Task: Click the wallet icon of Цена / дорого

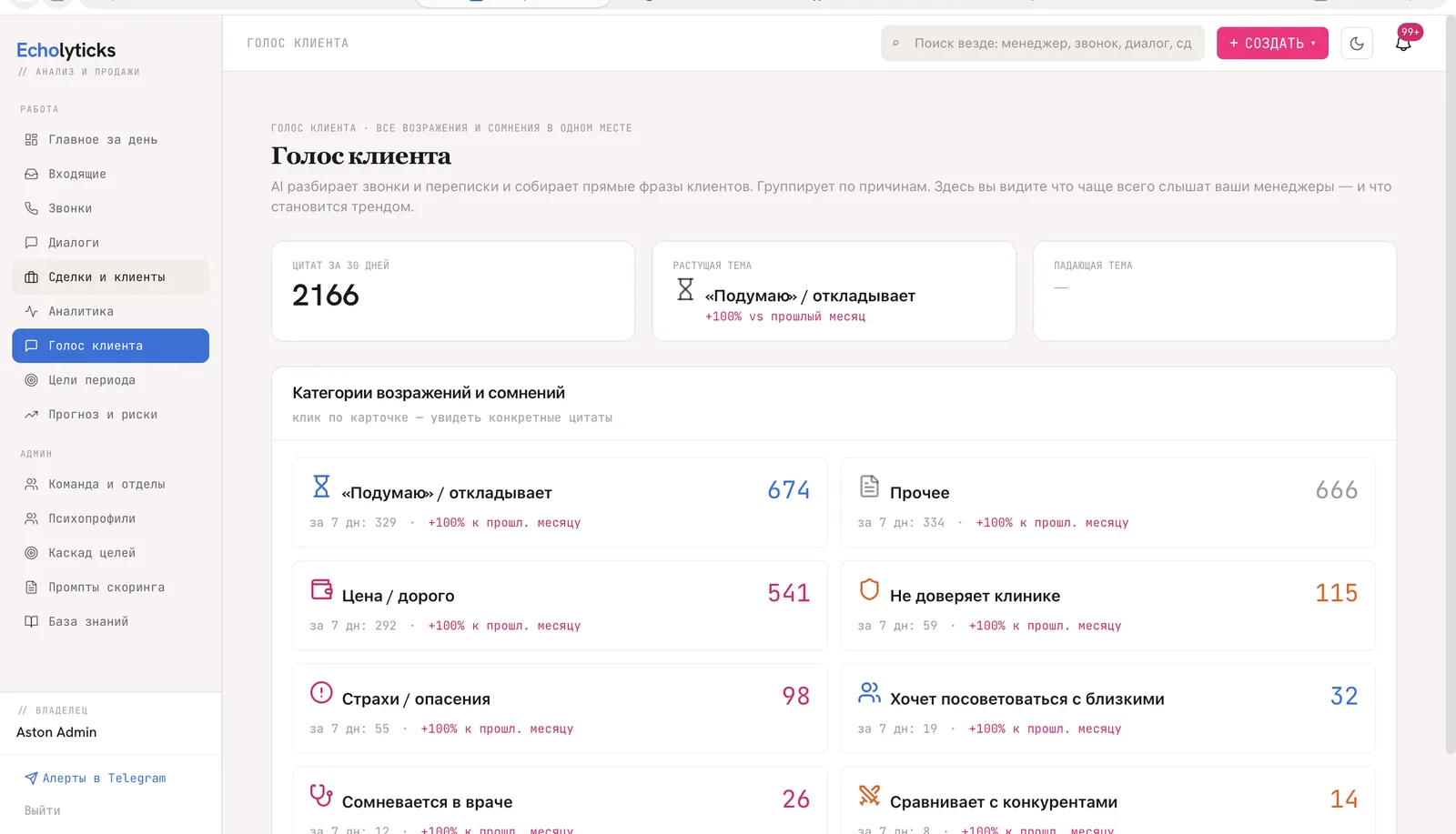Action: pyautogui.click(x=321, y=589)
